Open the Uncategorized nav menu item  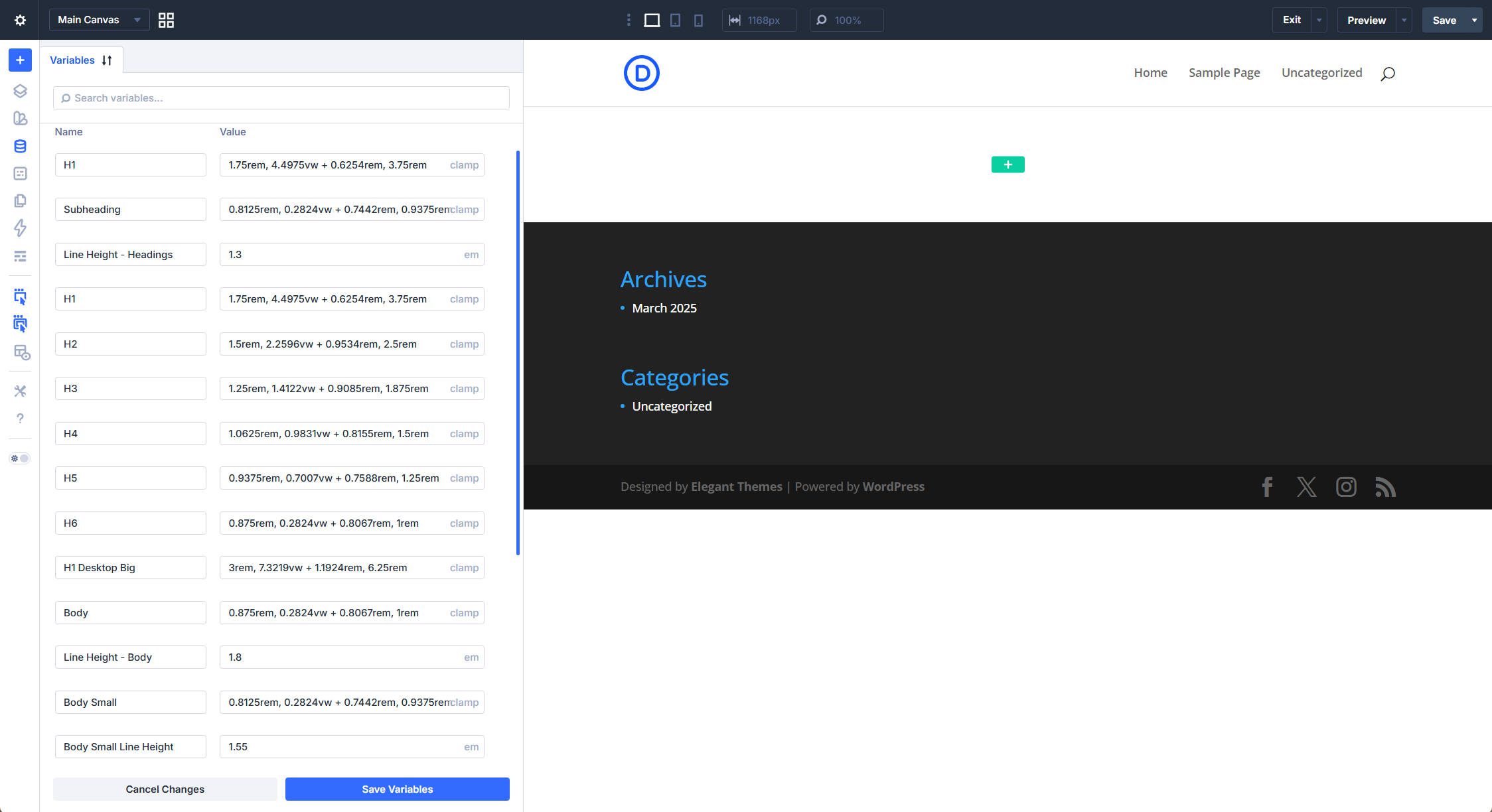pos(1321,73)
